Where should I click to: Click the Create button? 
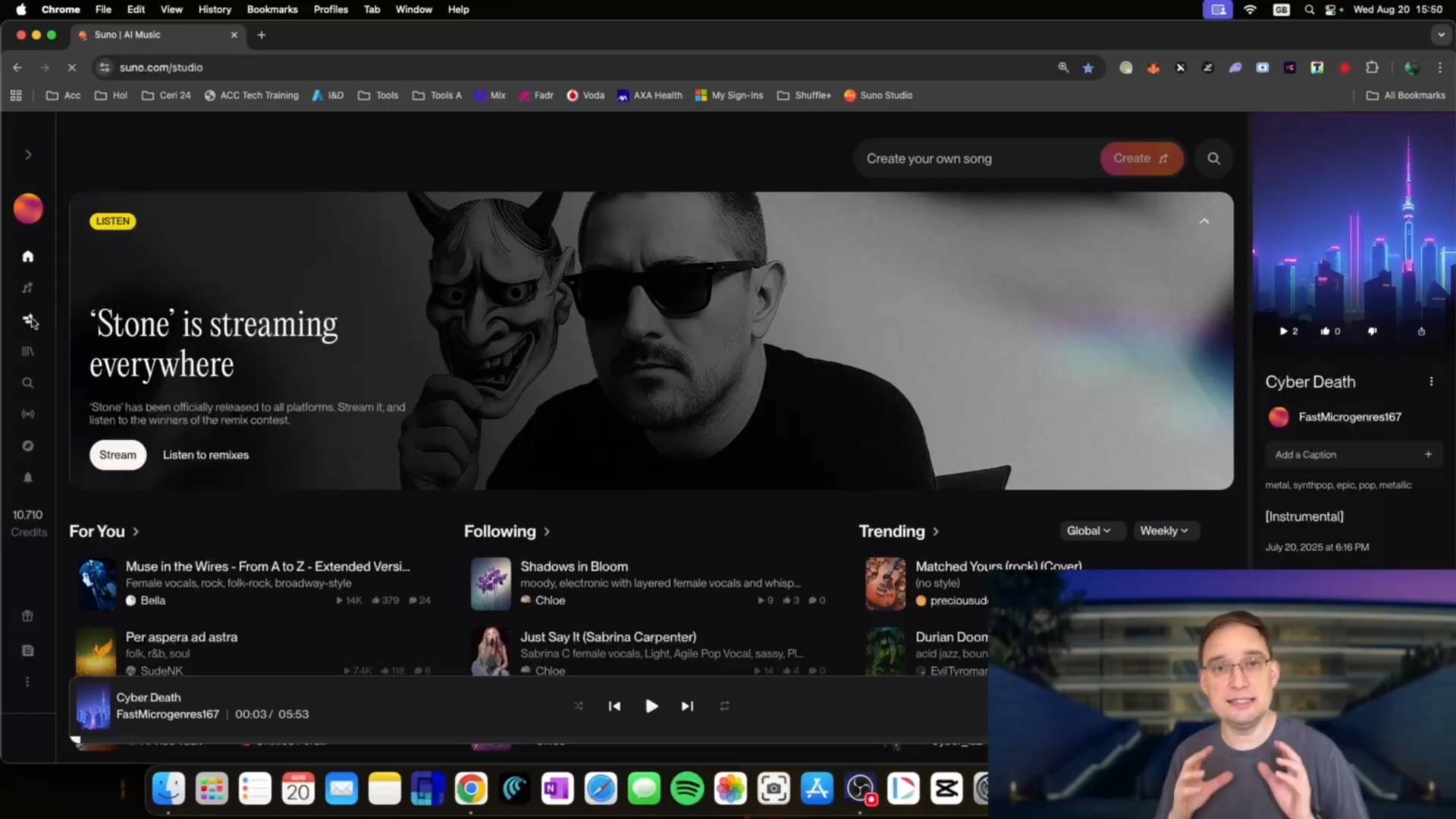[1141, 158]
